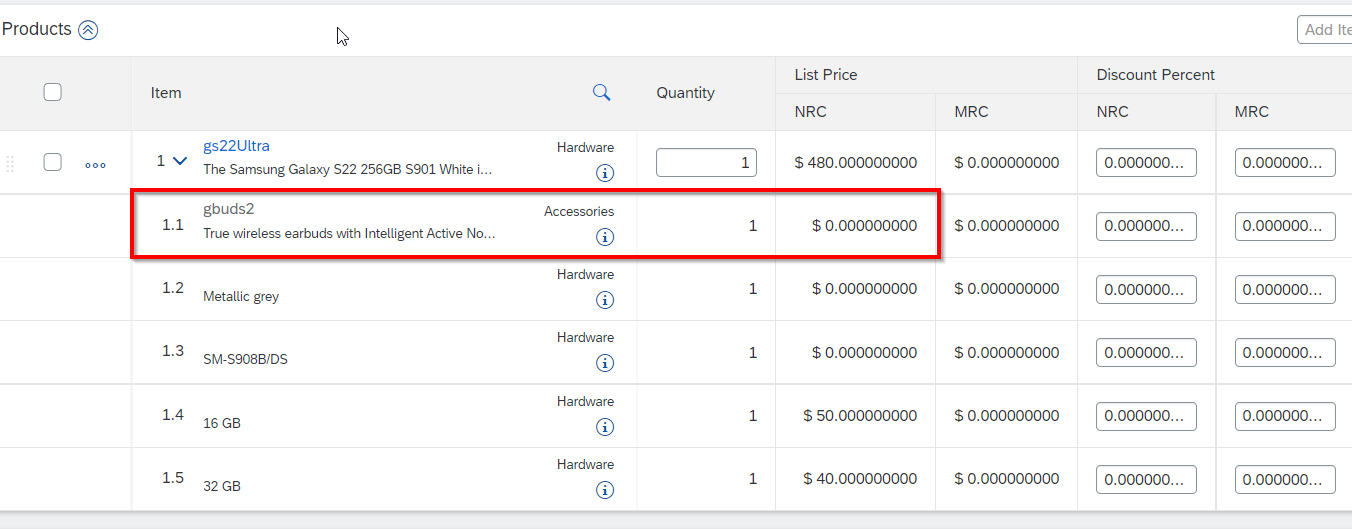Show info for gs22Ultra item
Screen dimensions: 1352x529
(x=605, y=173)
